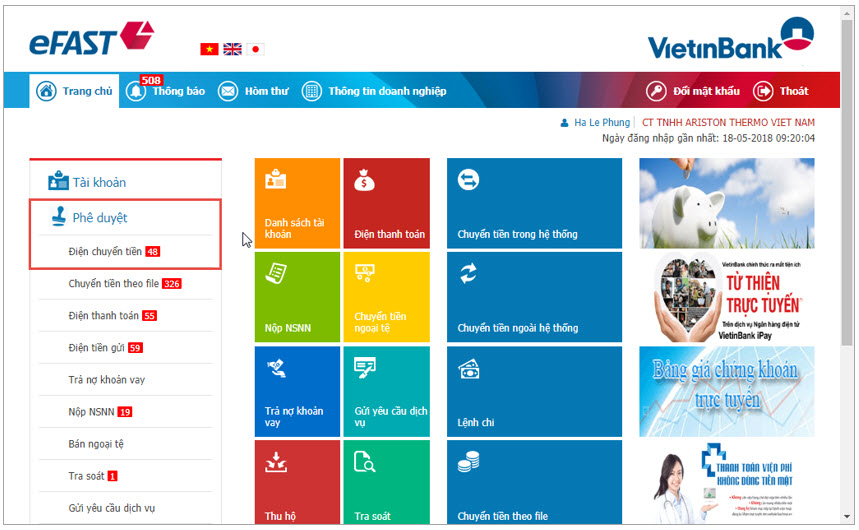The width and height of the screenshot is (859, 530).
Task: Open the Danh sách tài khoản tile
Action: click(x=297, y=203)
